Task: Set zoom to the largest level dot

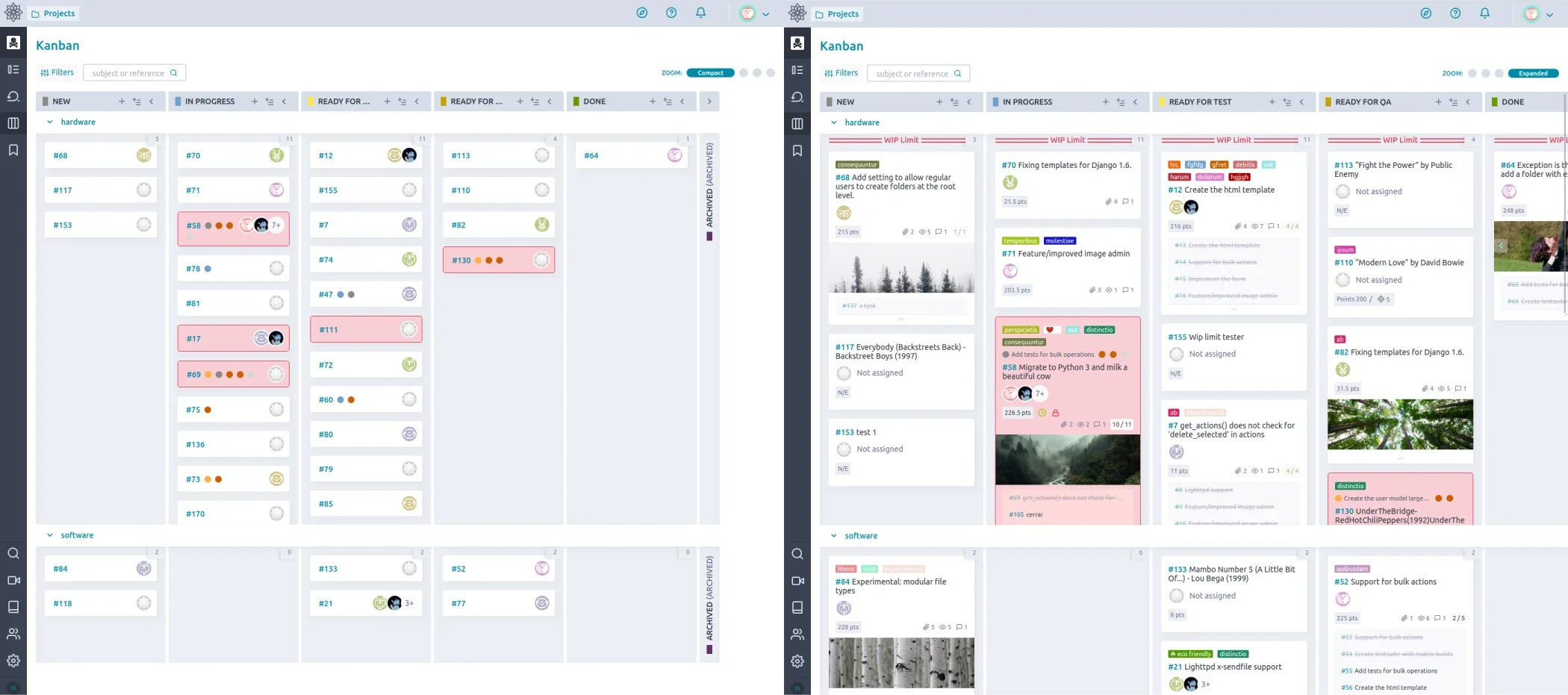Action: point(772,72)
